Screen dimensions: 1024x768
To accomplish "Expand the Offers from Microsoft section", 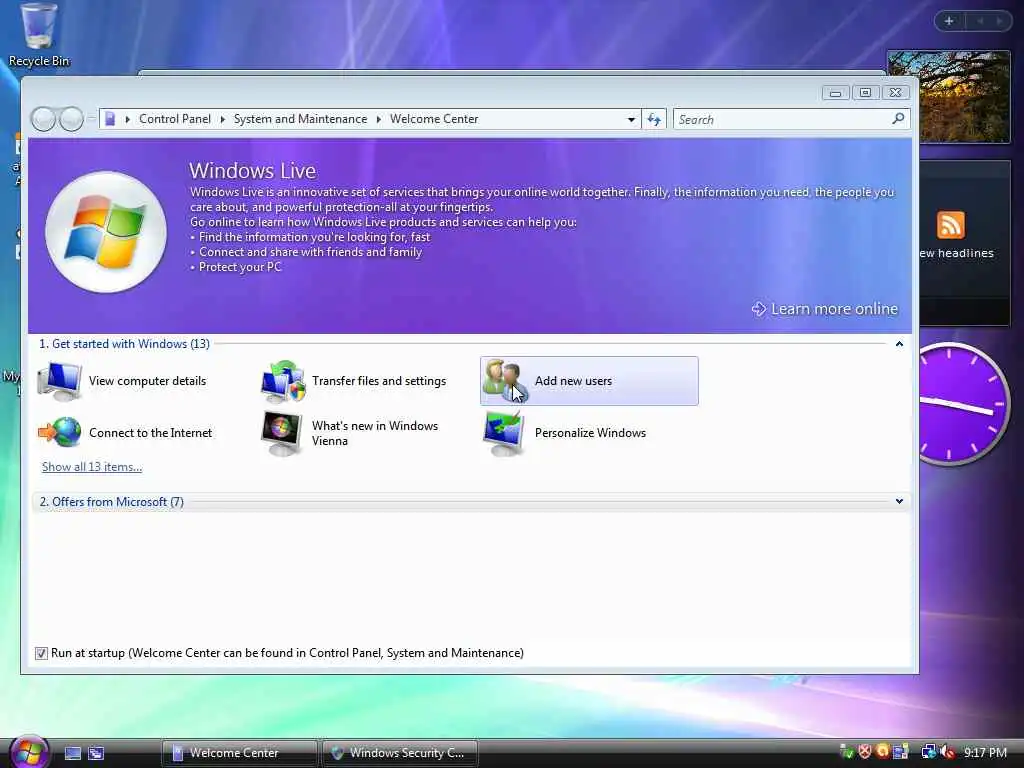I will coord(899,502).
